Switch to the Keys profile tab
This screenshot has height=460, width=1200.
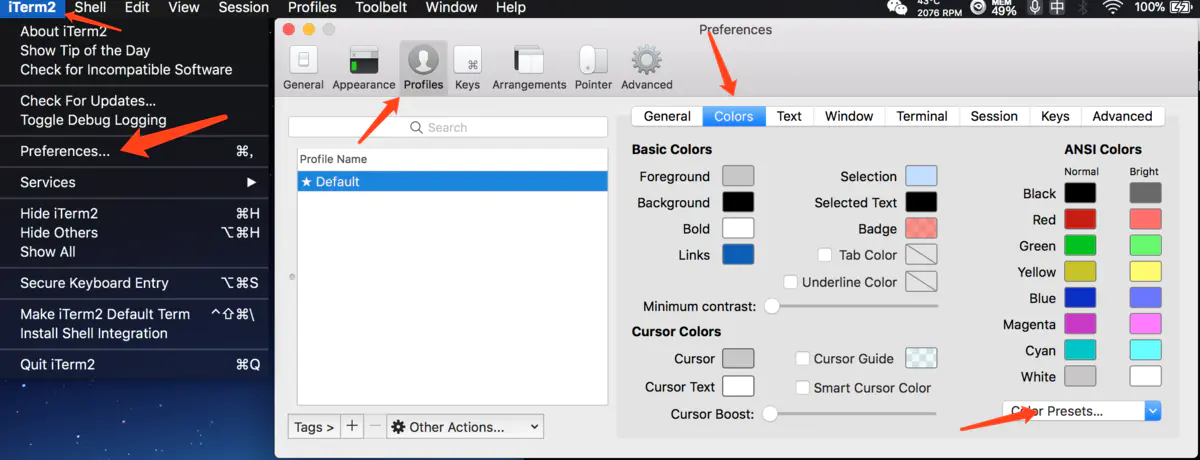coord(1055,116)
